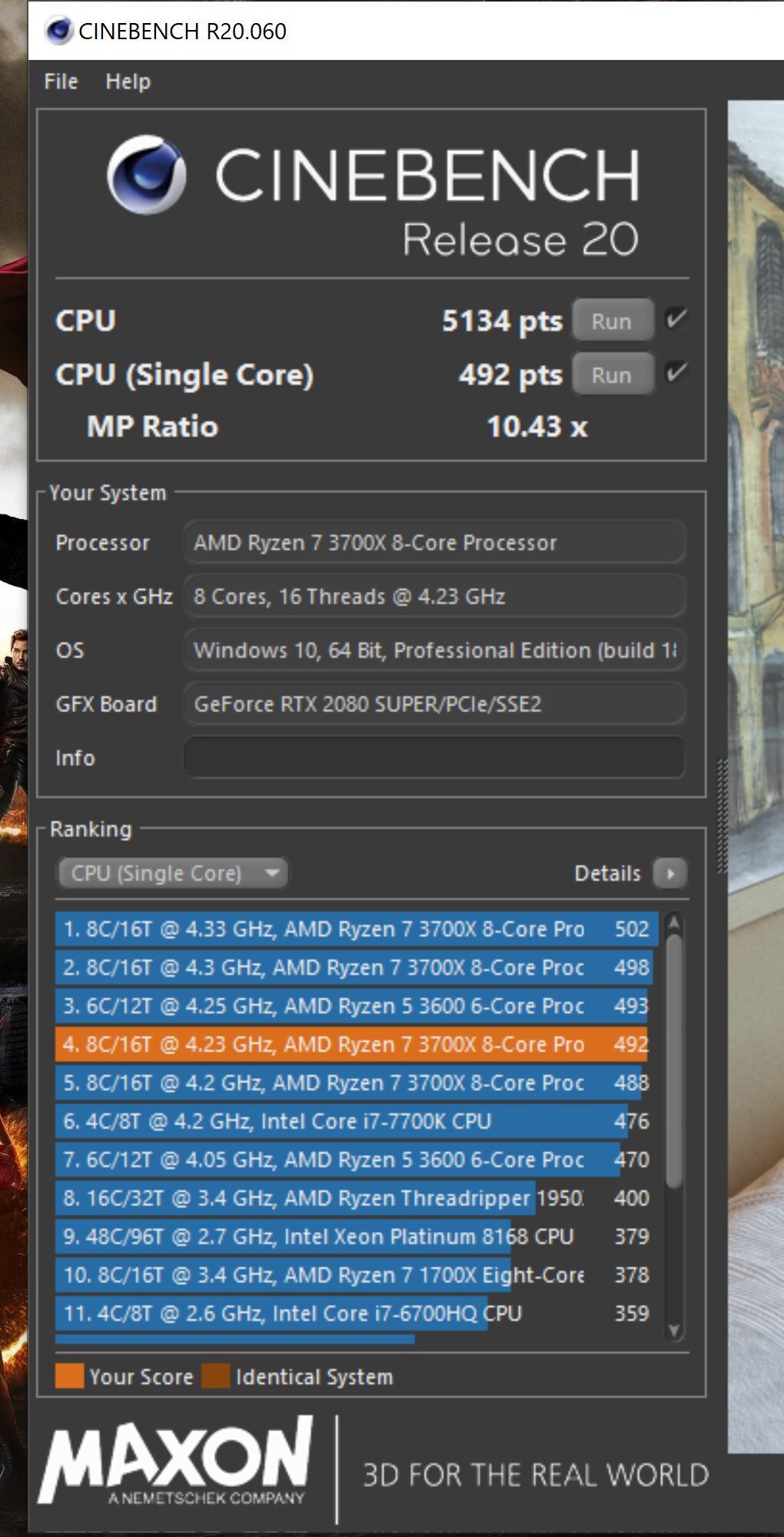Open the File menu

pos(61,82)
